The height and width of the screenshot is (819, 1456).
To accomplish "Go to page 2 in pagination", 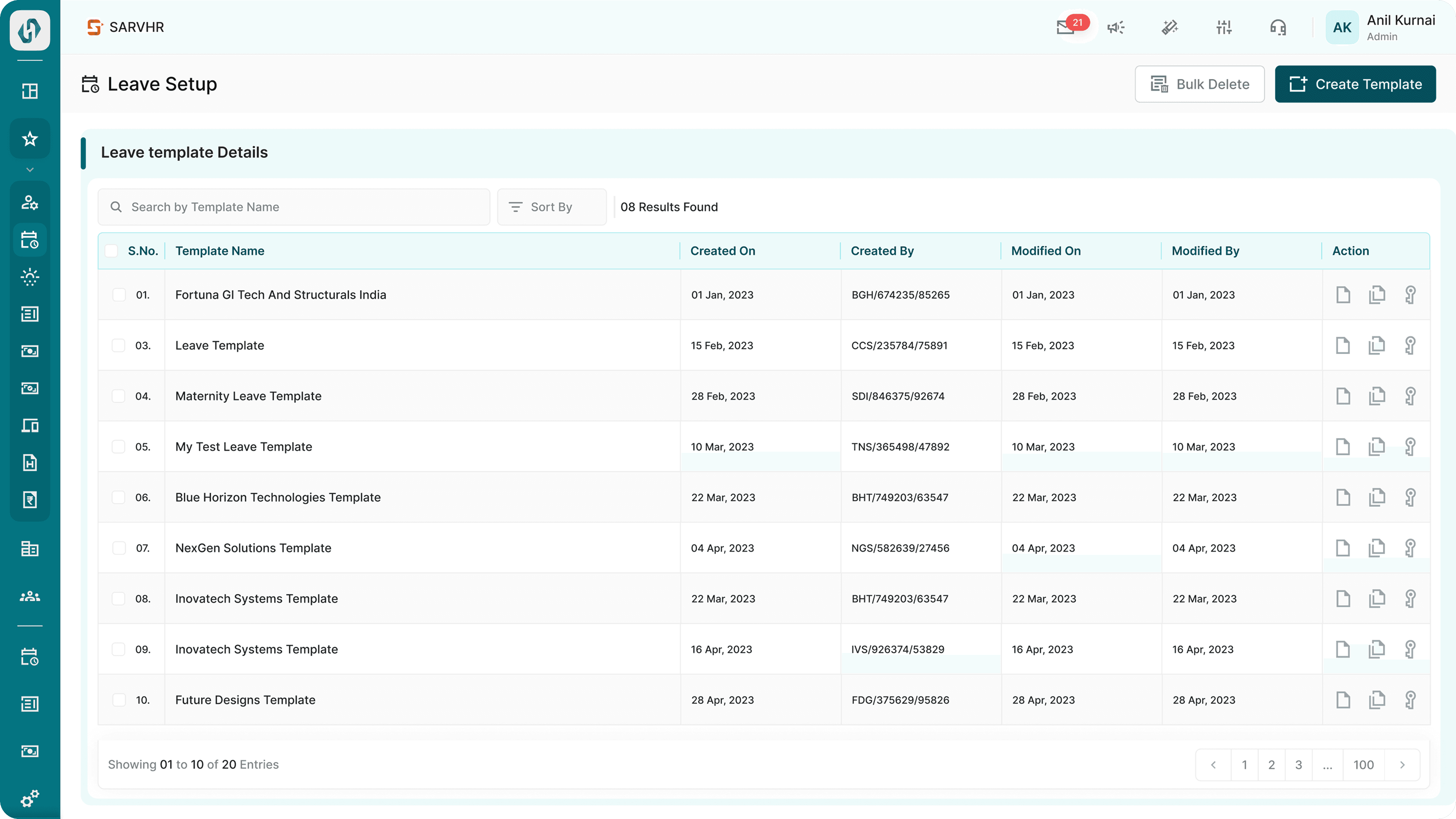I will pyautogui.click(x=1271, y=765).
